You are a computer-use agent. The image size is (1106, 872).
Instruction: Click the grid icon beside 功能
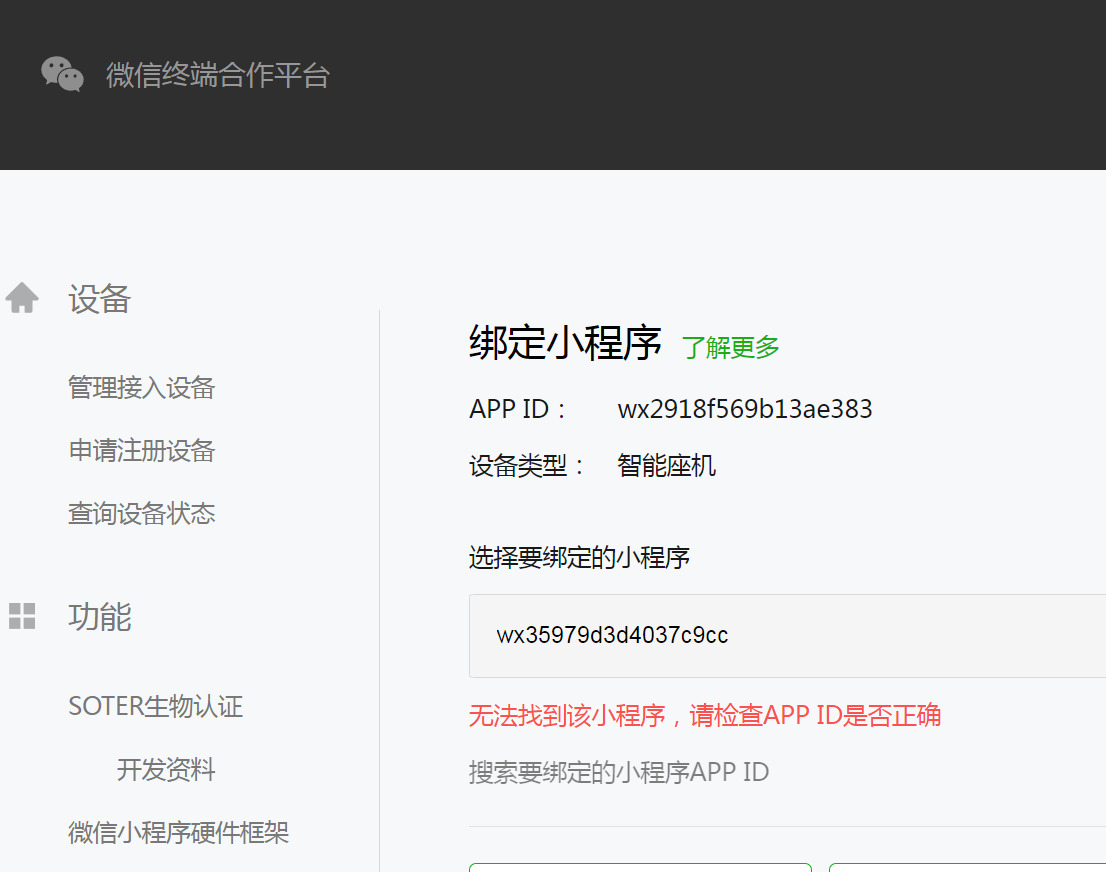click(22, 616)
